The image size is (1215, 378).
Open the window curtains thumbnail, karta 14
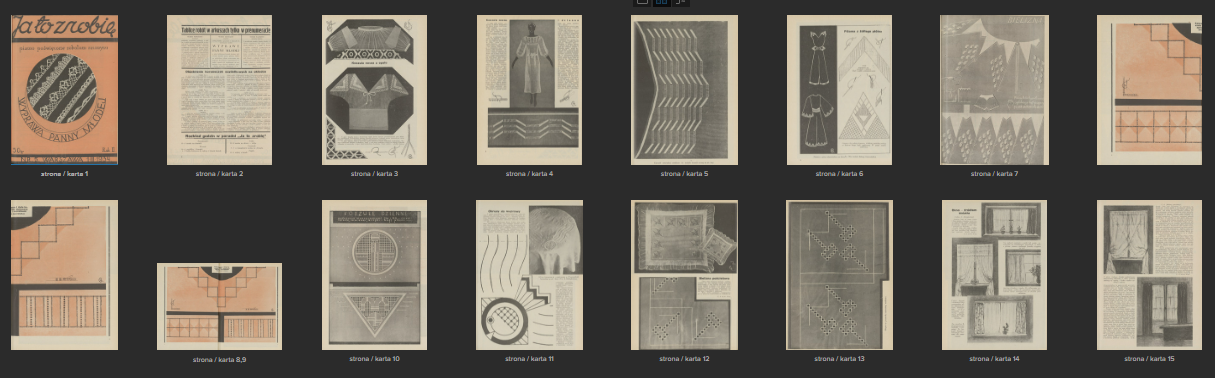click(994, 275)
